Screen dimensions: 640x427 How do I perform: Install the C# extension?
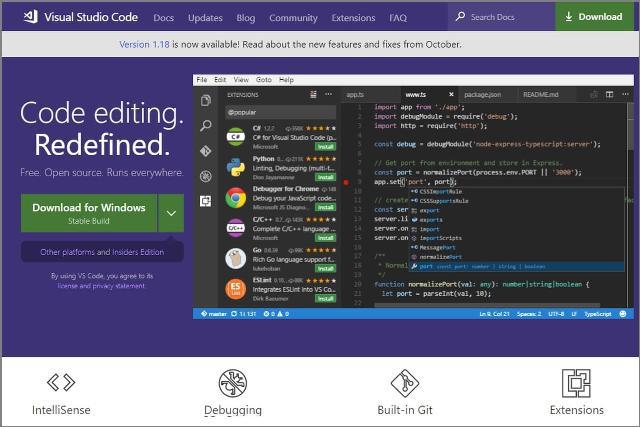click(325, 147)
